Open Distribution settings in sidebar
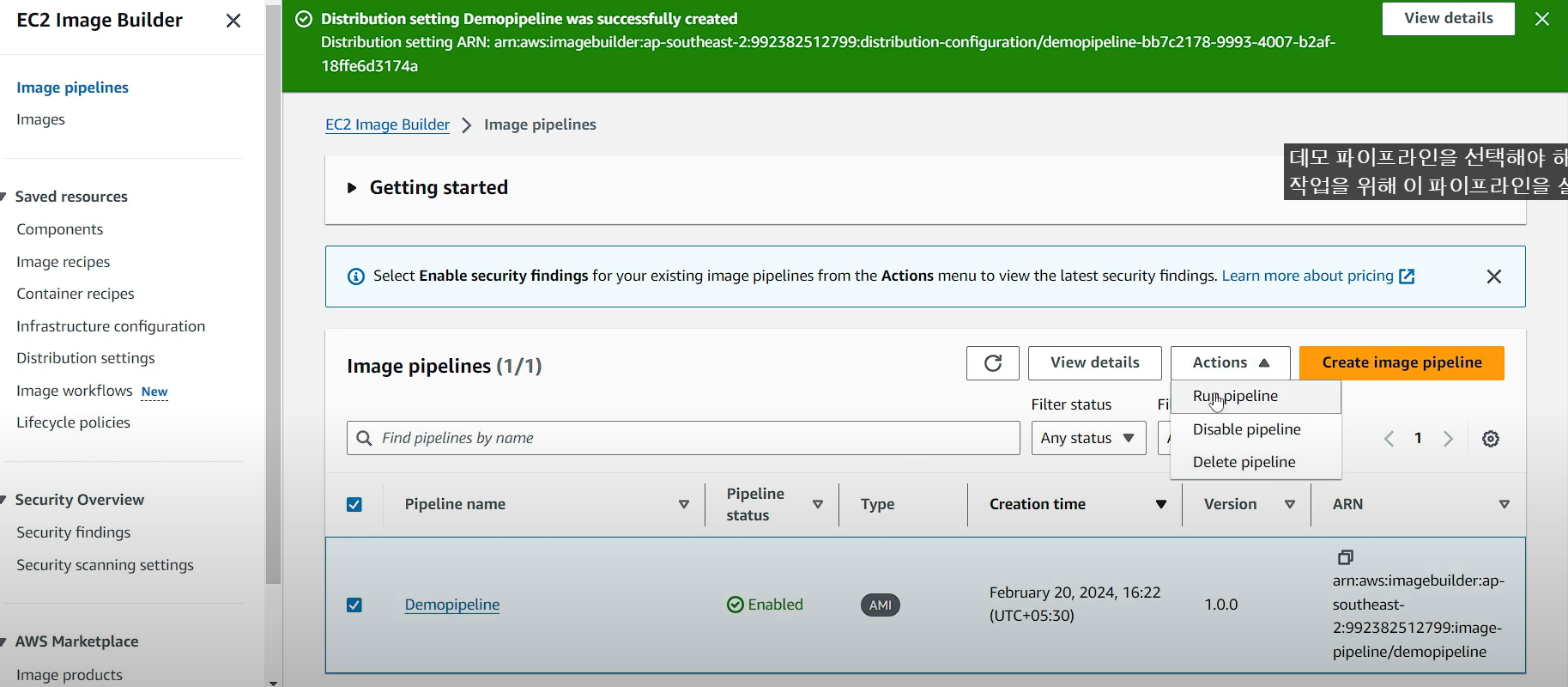The height and width of the screenshot is (687, 1568). pyautogui.click(x=86, y=358)
